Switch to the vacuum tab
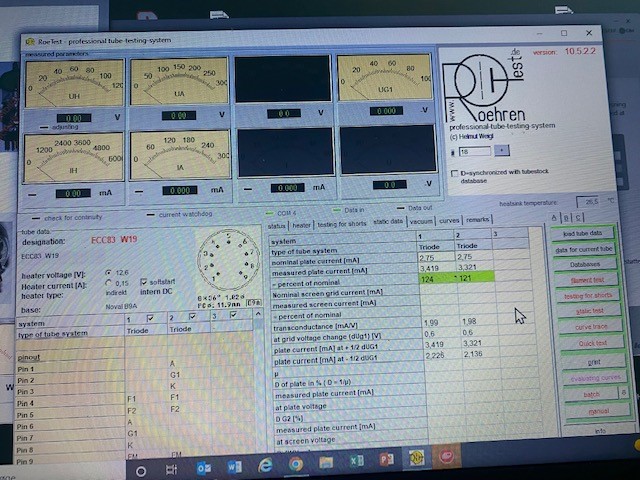This screenshot has height=480, width=640. (x=421, y=221)
